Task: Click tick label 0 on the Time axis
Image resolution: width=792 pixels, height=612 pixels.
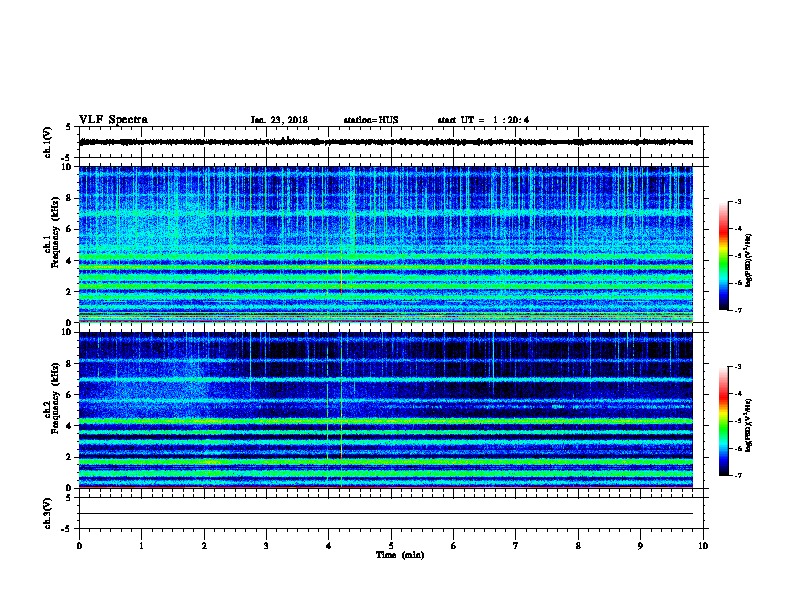Action: coord(79,546)
